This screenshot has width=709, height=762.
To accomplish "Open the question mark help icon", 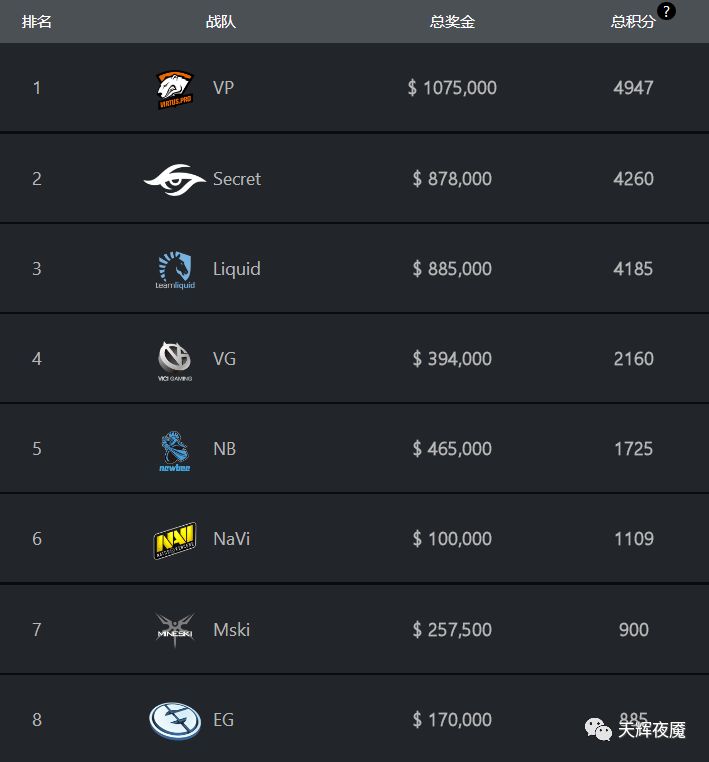I will pyautogui.click(x=666, y=11).
